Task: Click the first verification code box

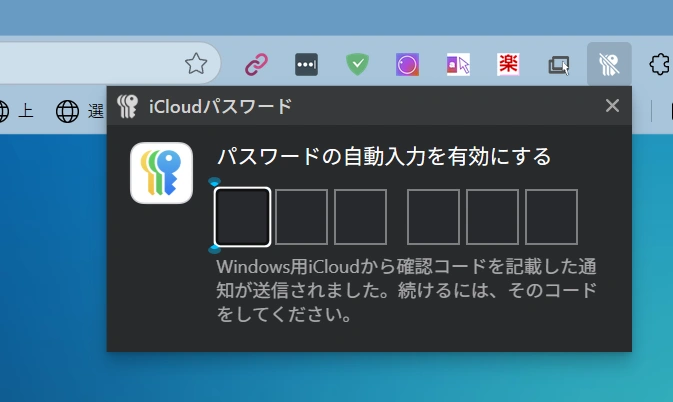Action: [x=242, y=217]
